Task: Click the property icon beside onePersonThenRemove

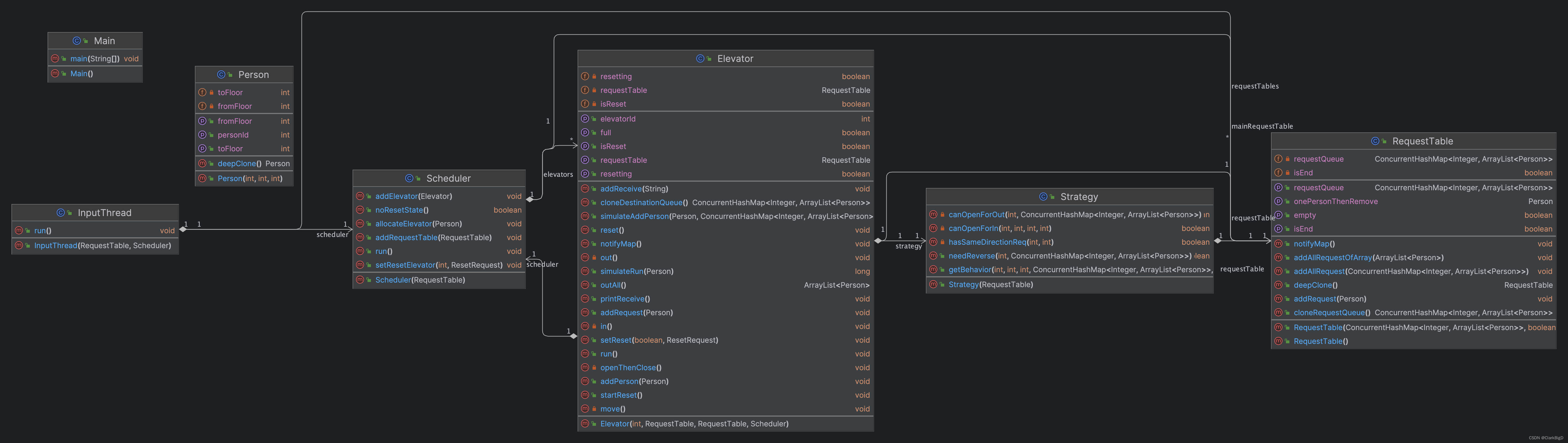Action: point(1279,201)
